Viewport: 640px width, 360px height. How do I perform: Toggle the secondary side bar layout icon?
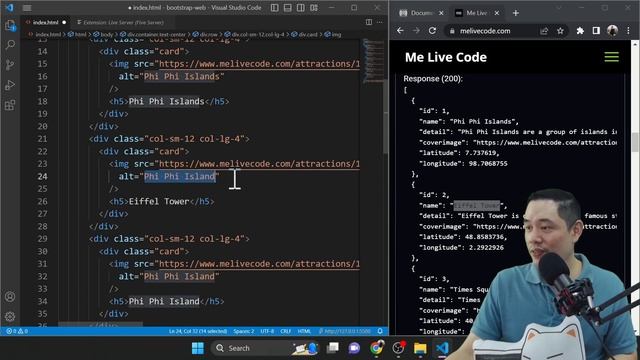[301, 8]
